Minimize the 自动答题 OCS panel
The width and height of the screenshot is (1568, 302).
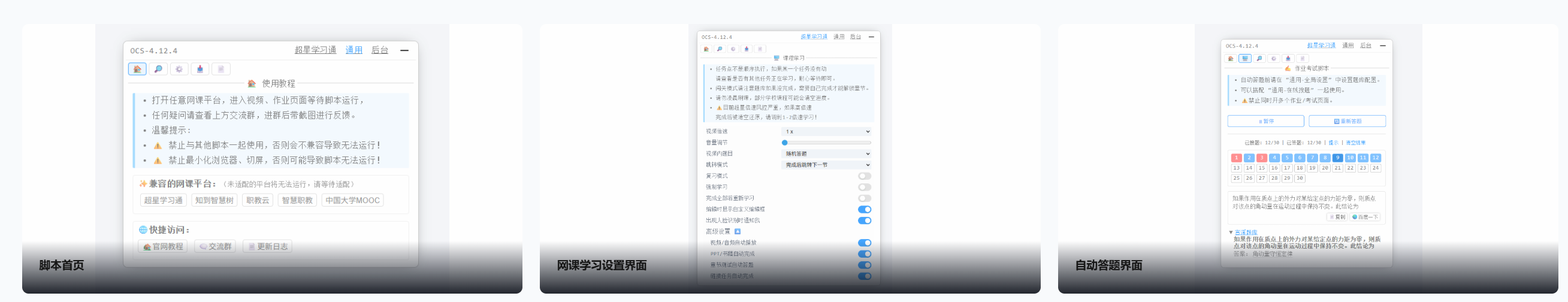1383,46
